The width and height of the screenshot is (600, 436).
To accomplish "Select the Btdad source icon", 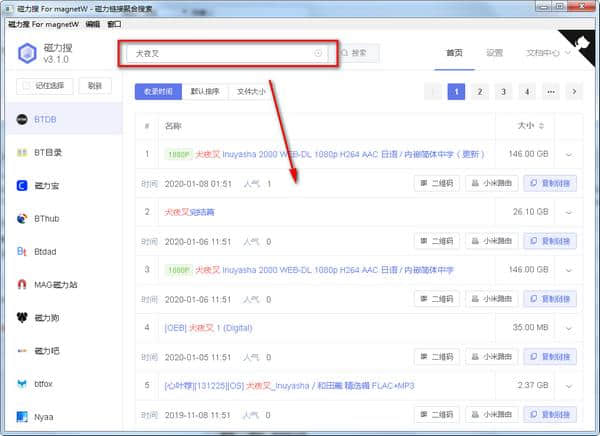I will (23, 251).
